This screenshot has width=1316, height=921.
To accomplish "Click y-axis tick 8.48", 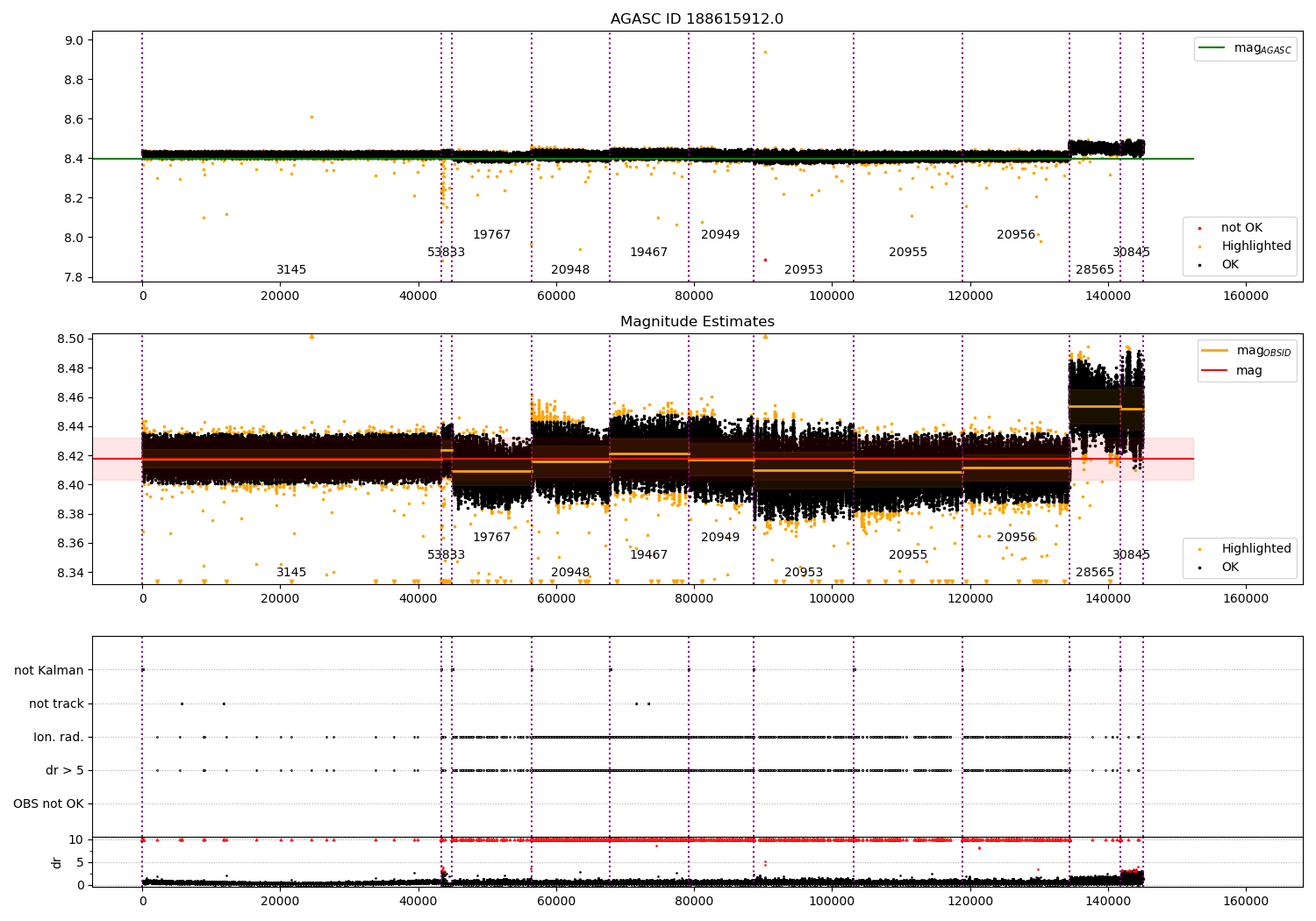I will (70, 368).
